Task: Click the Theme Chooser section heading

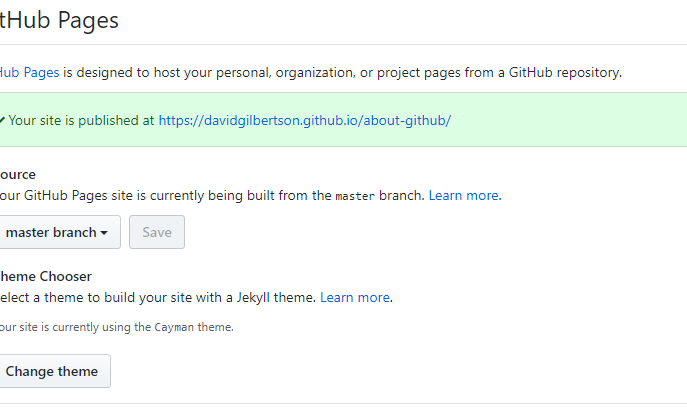Action: point(46,277)
